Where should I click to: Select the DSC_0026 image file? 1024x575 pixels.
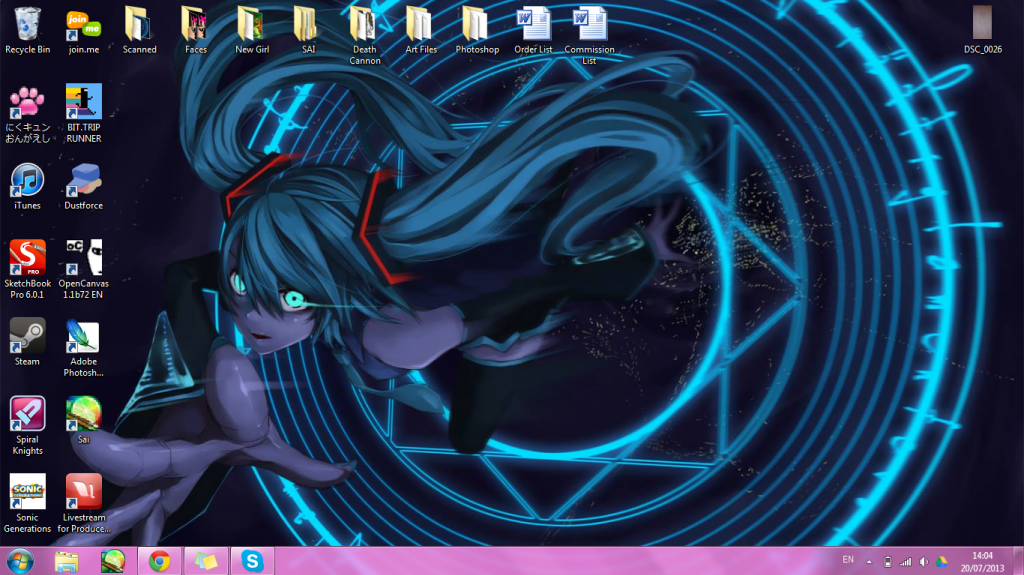982,30
